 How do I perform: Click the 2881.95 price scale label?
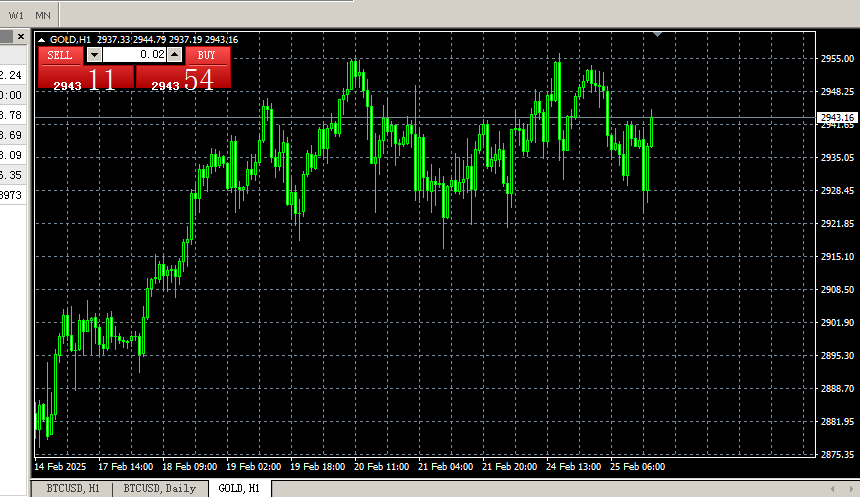pyautogui.click(x=837, y=421)
